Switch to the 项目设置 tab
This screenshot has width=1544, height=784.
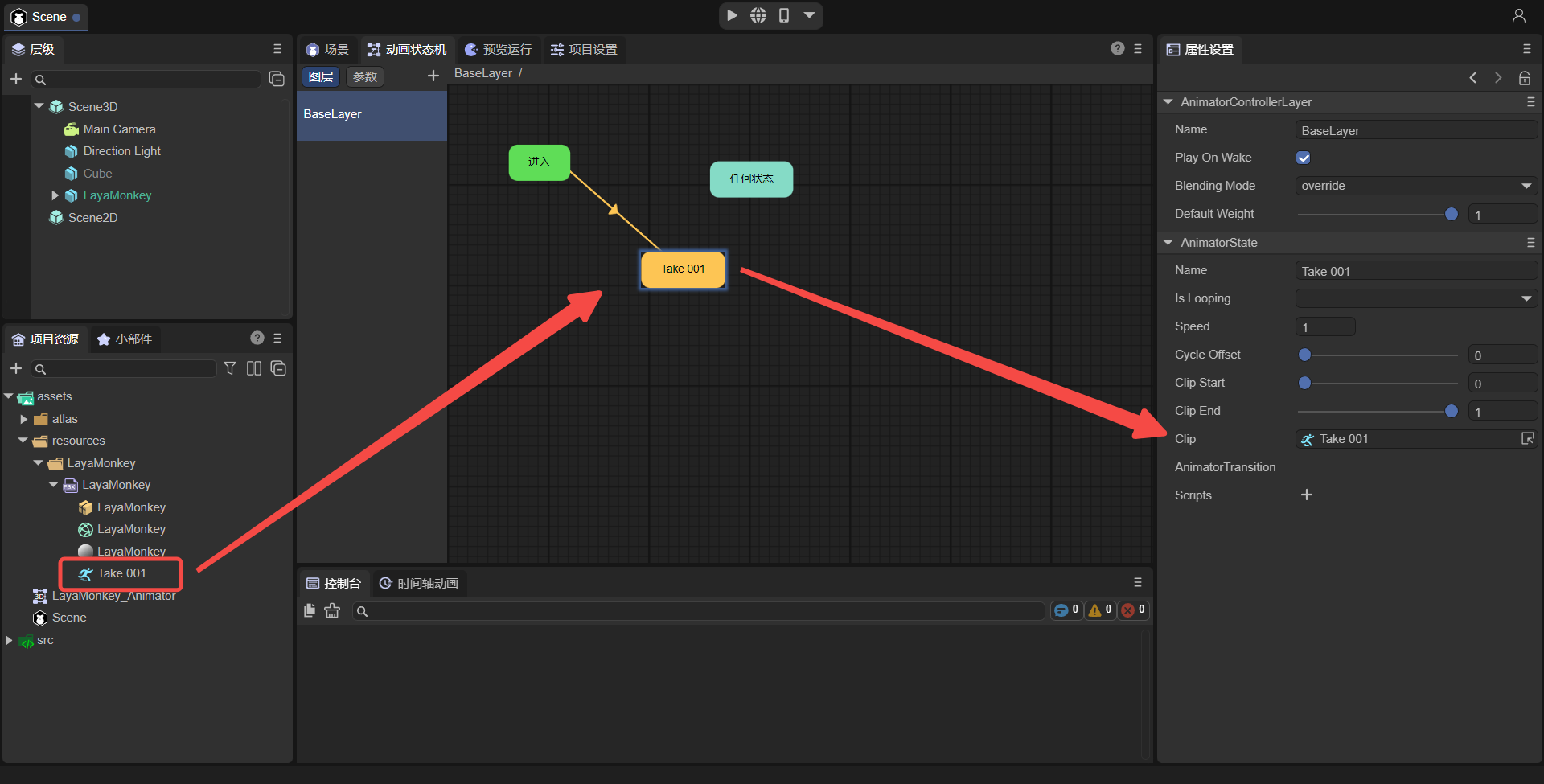point(584,50)
